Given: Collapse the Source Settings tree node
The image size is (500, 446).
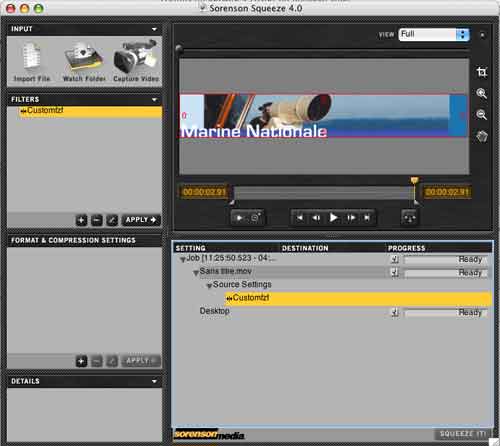Looking at the screenshot, I should (x=209, y=286).
